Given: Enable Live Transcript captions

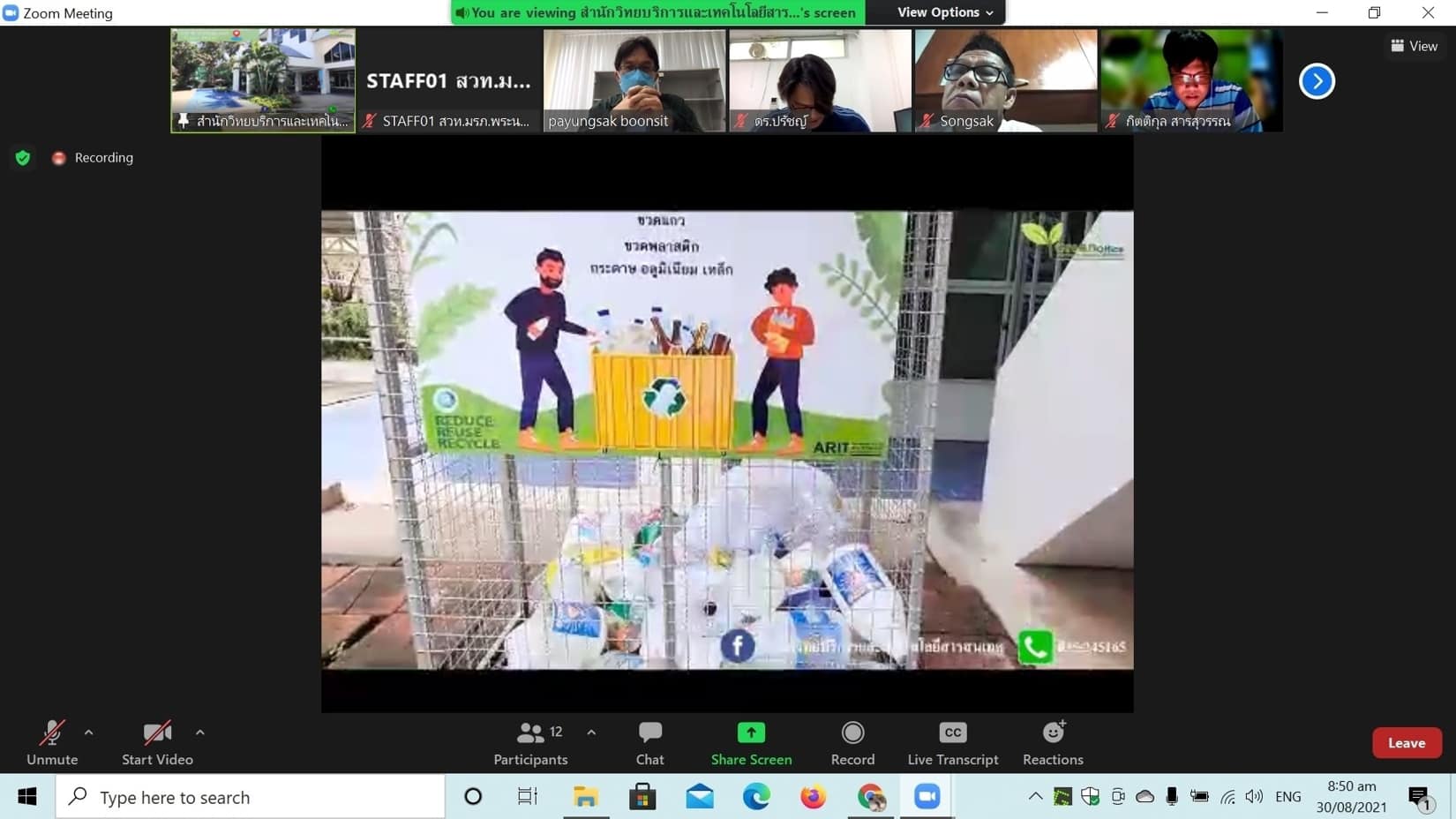Looking at the screenshot, I should pyautogui.click(x=952, y=742).
